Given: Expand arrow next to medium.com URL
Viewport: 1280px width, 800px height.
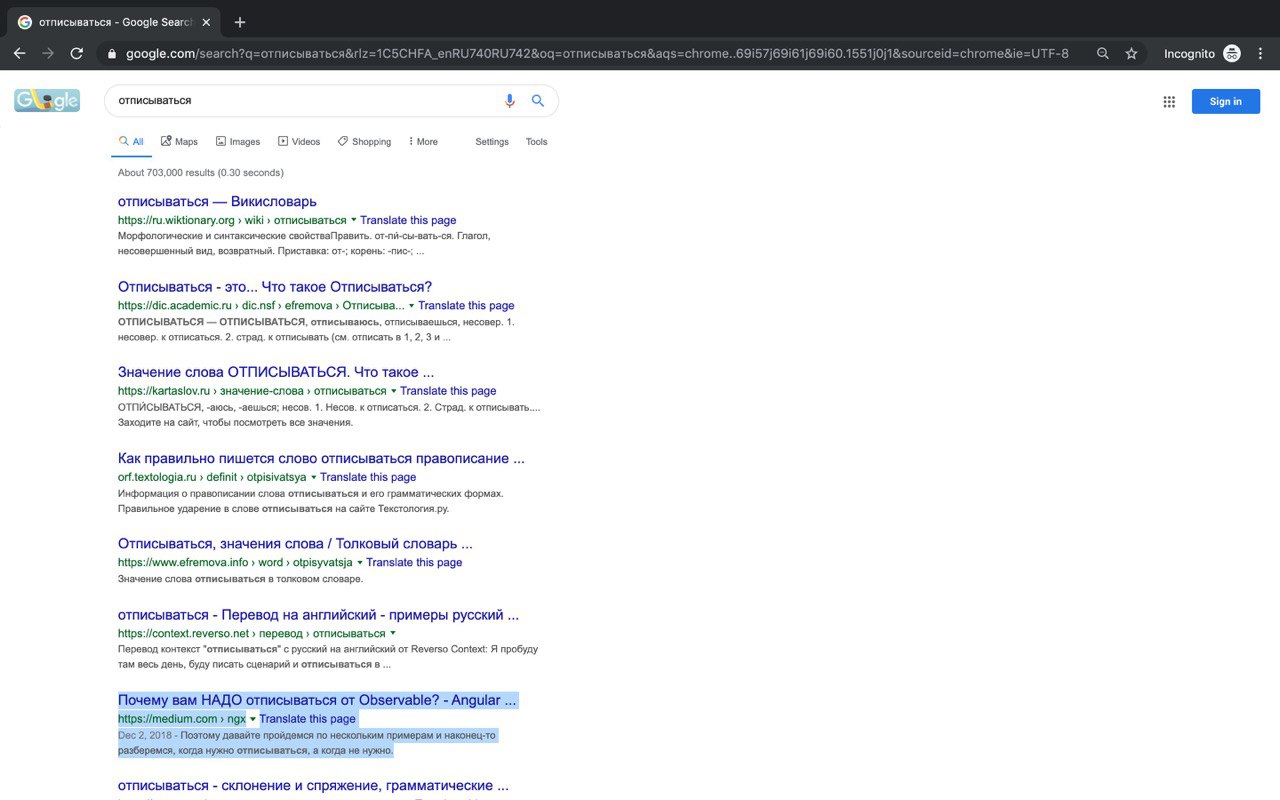Looking at the screenshot, I should 253,719.
